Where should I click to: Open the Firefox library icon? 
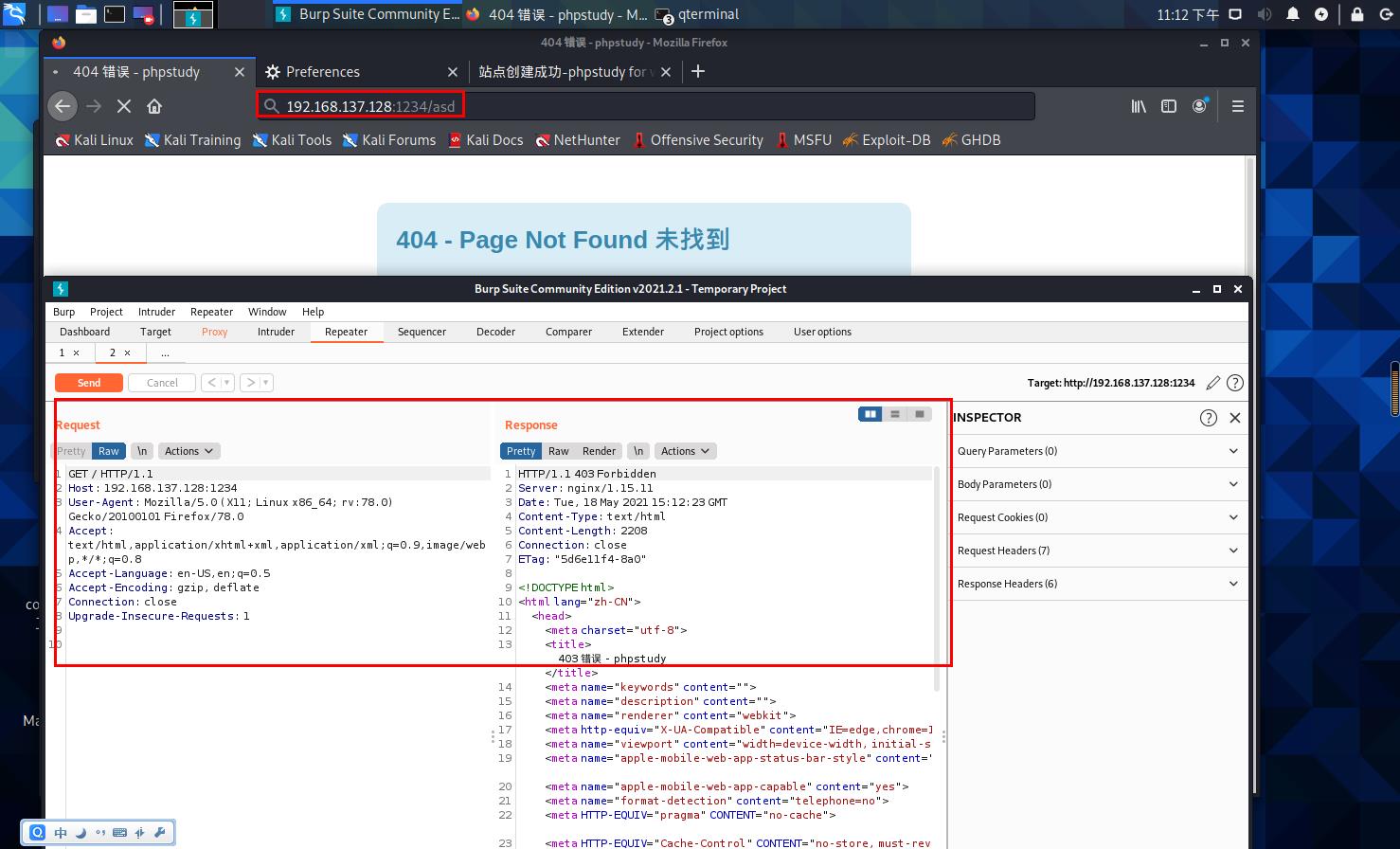point(1139,106)
